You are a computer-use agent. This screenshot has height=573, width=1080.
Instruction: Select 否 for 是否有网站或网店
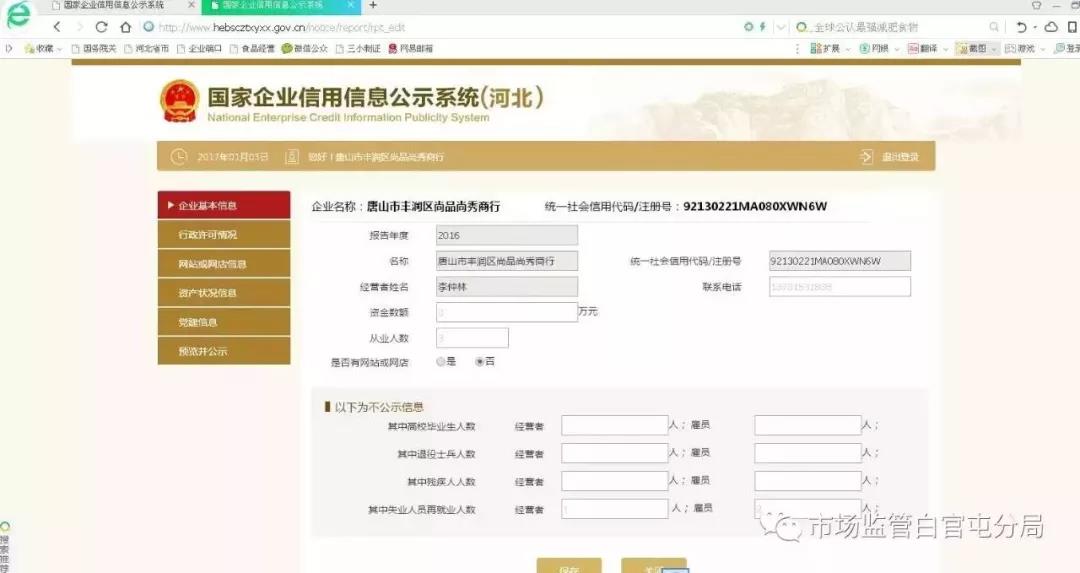click(x=479, y=361)
